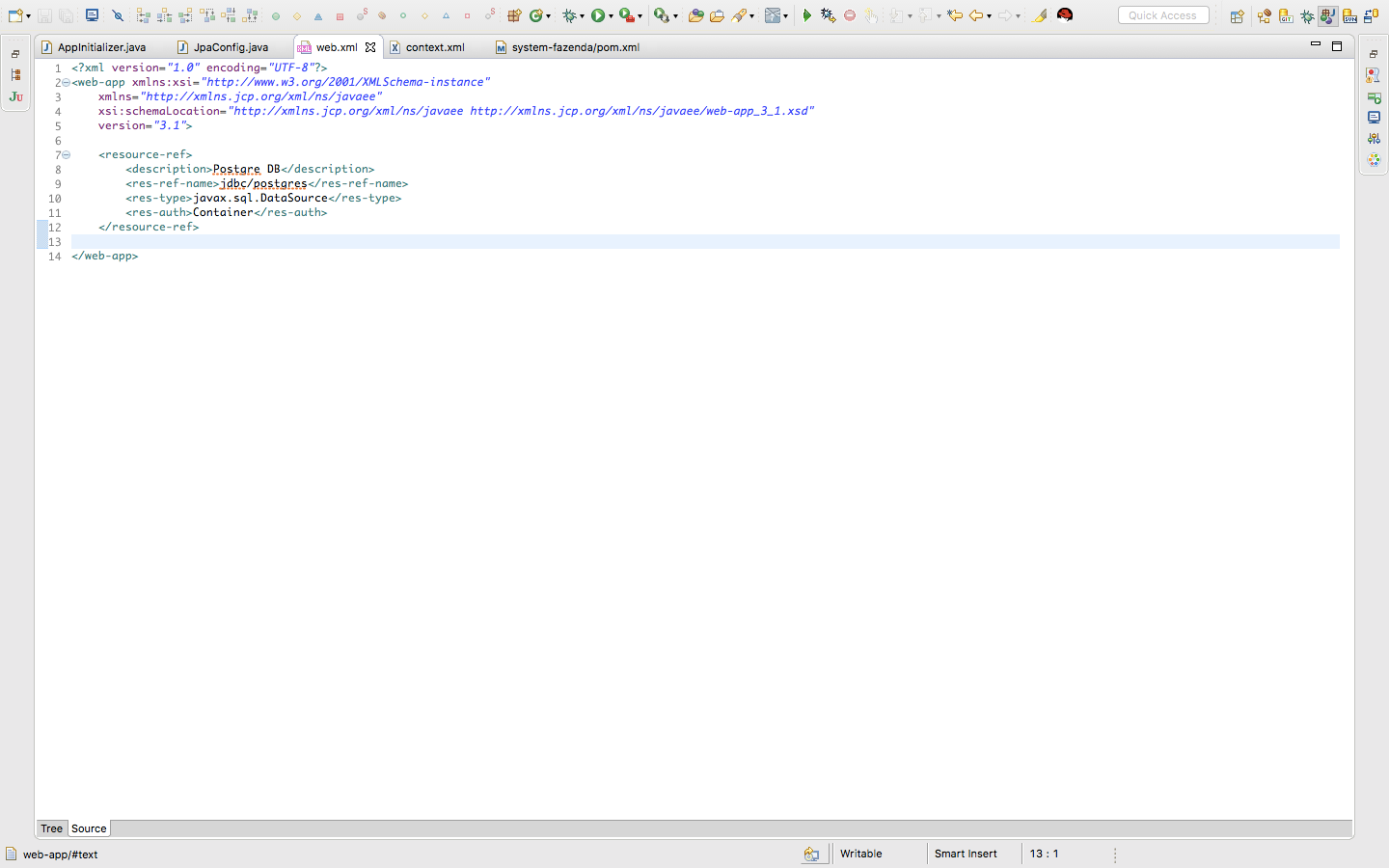This screenshot has width=1389, height=868.
Task: Run the application with green play button
Action: click(x=599, y=15)
